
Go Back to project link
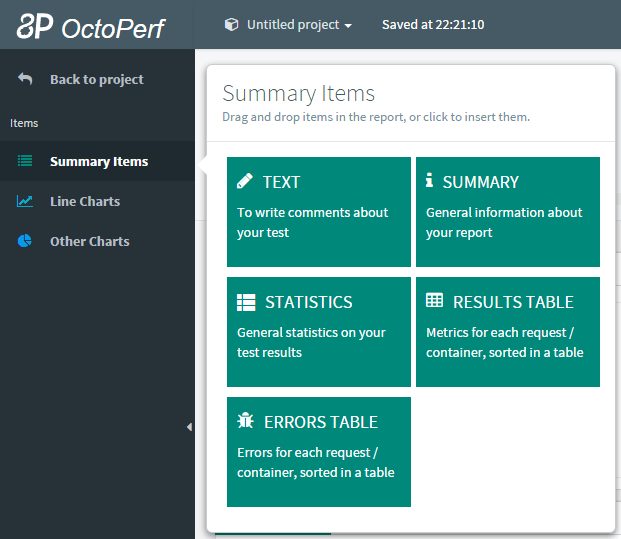[x=97, y=80]
